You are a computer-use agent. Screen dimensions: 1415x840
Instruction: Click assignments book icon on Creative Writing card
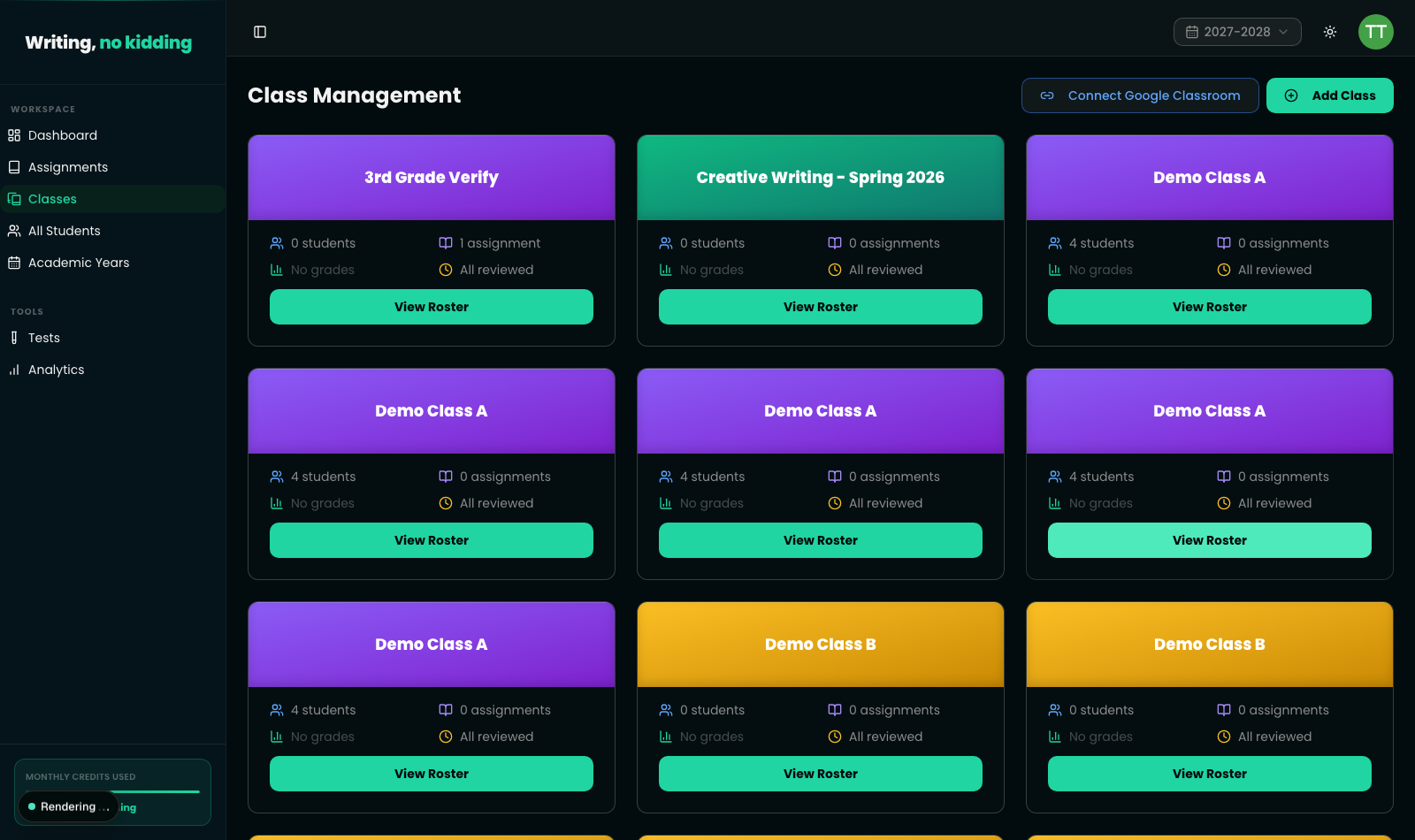click(x=835, y=243)
